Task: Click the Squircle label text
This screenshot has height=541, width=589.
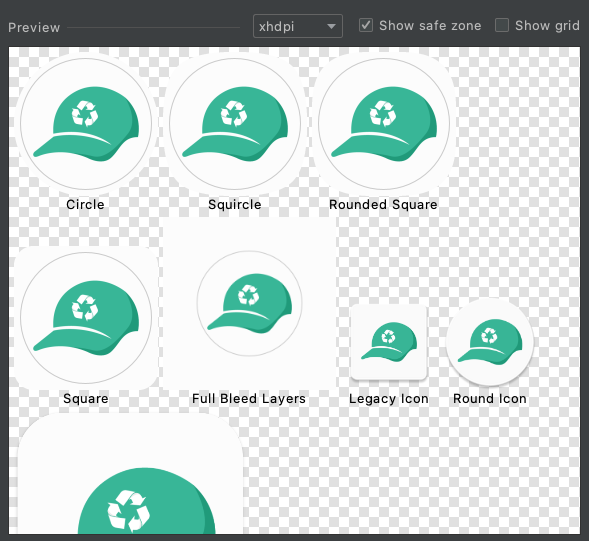Action: (235, 204)
